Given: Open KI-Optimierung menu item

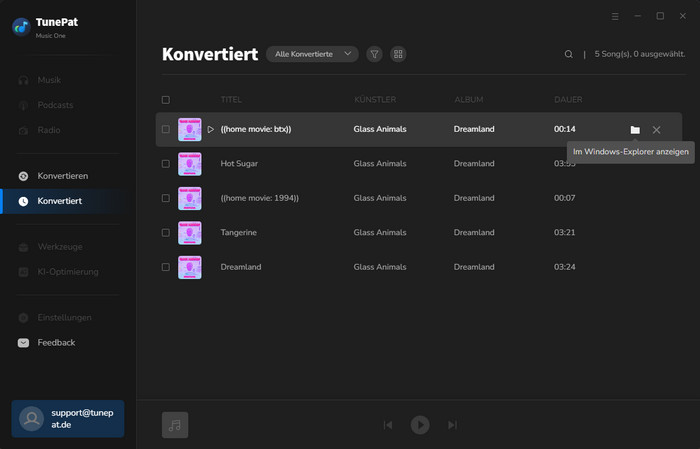Looking at the screenshot, I should tap(68, 271).
